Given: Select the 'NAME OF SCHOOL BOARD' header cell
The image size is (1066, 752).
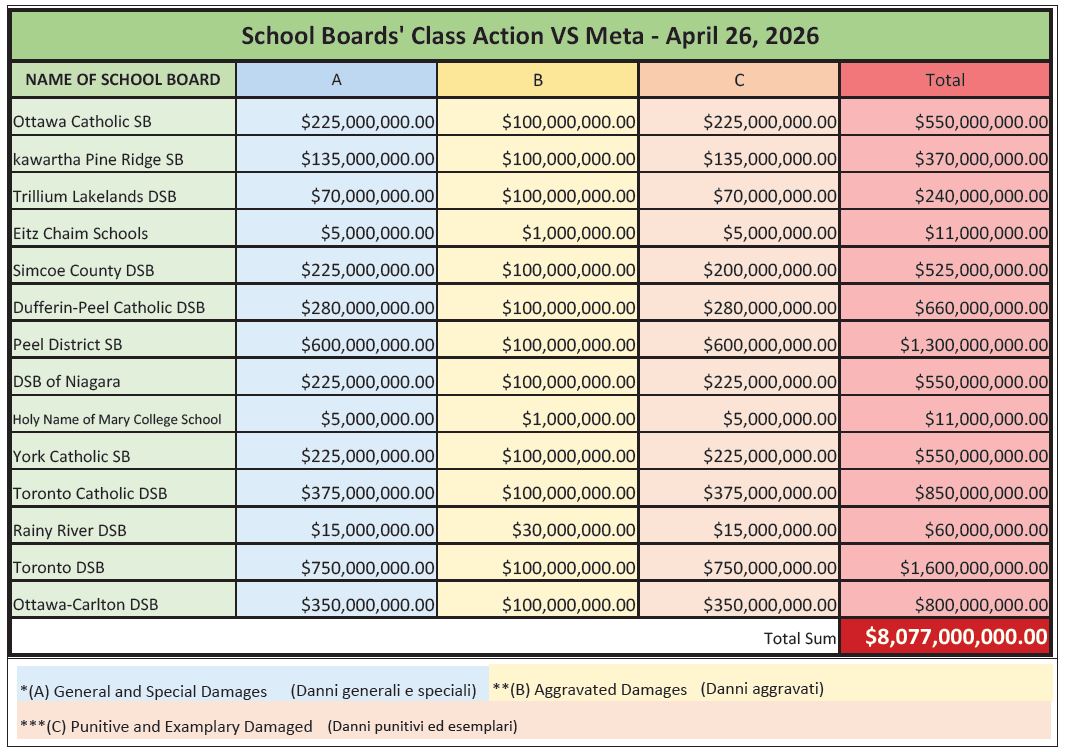Looking at the screenshot, I should pos(123,80).
